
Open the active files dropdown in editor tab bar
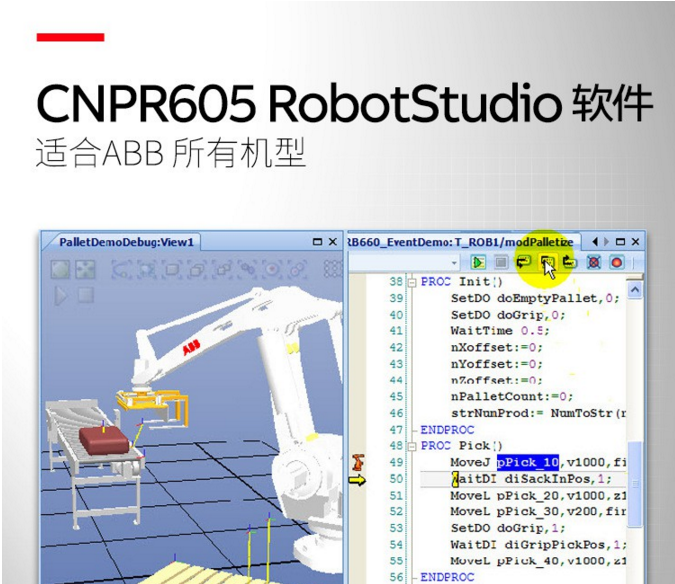tap(595, 242)
